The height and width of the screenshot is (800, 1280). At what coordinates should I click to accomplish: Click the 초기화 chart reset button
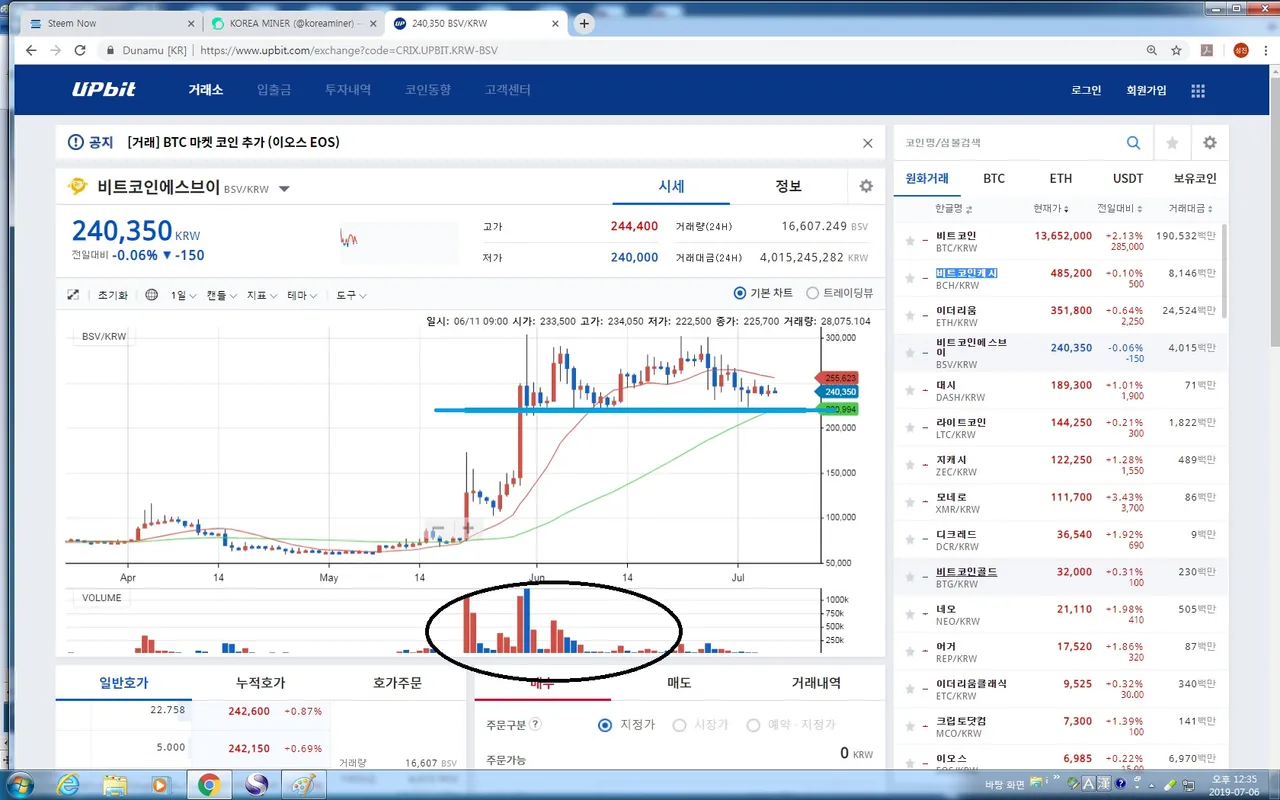(x=113, y=296)
